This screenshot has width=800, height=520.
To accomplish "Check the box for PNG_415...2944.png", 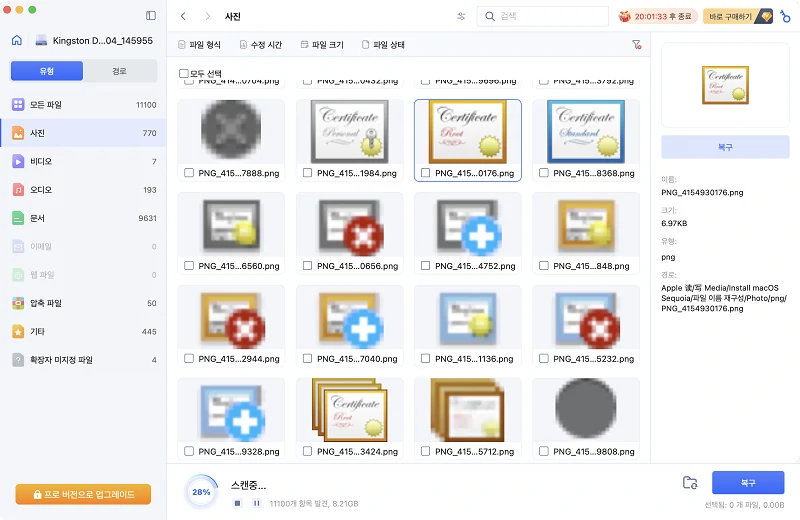I will click(189, 359).
